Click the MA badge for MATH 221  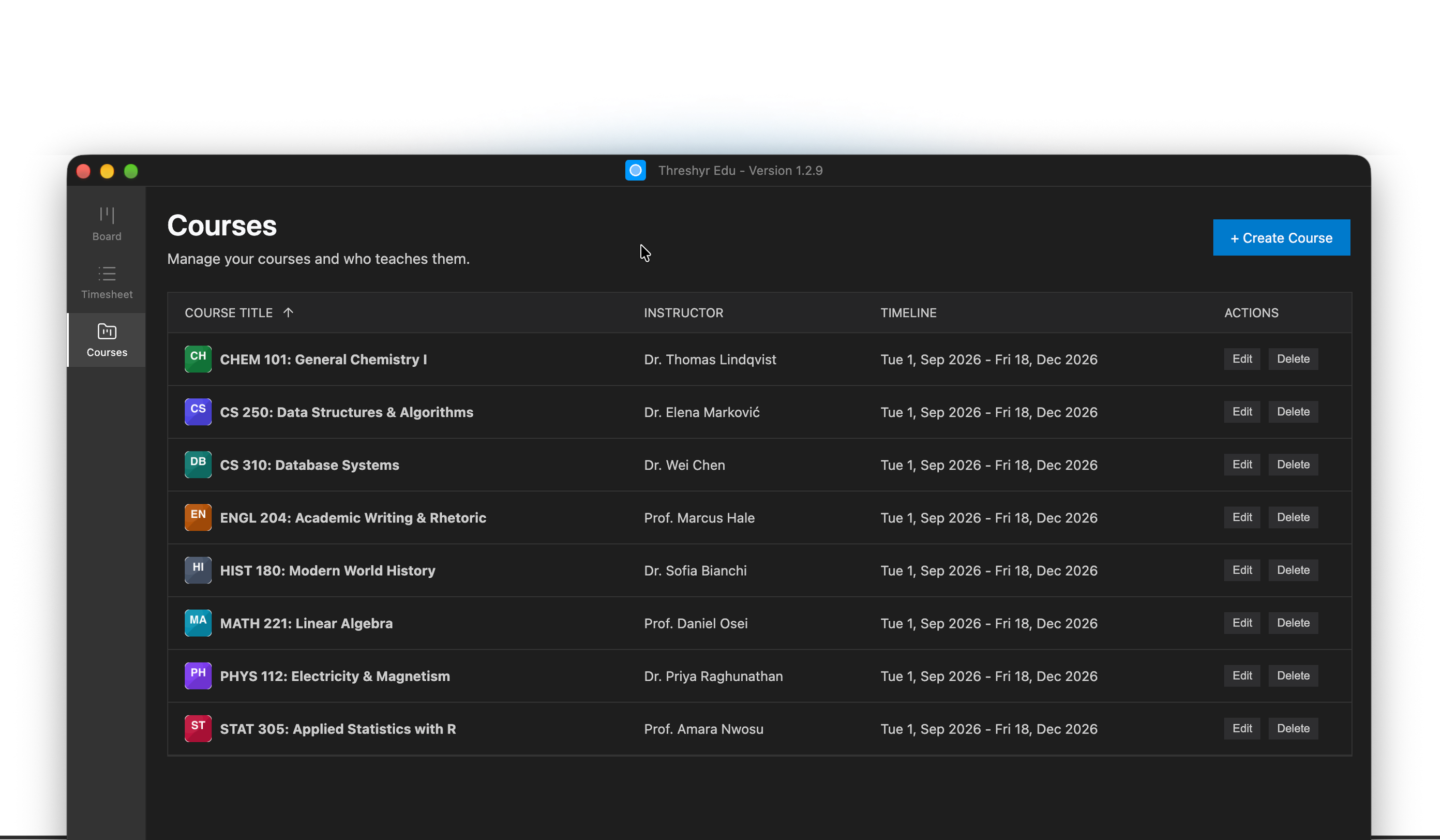[198, 623]
